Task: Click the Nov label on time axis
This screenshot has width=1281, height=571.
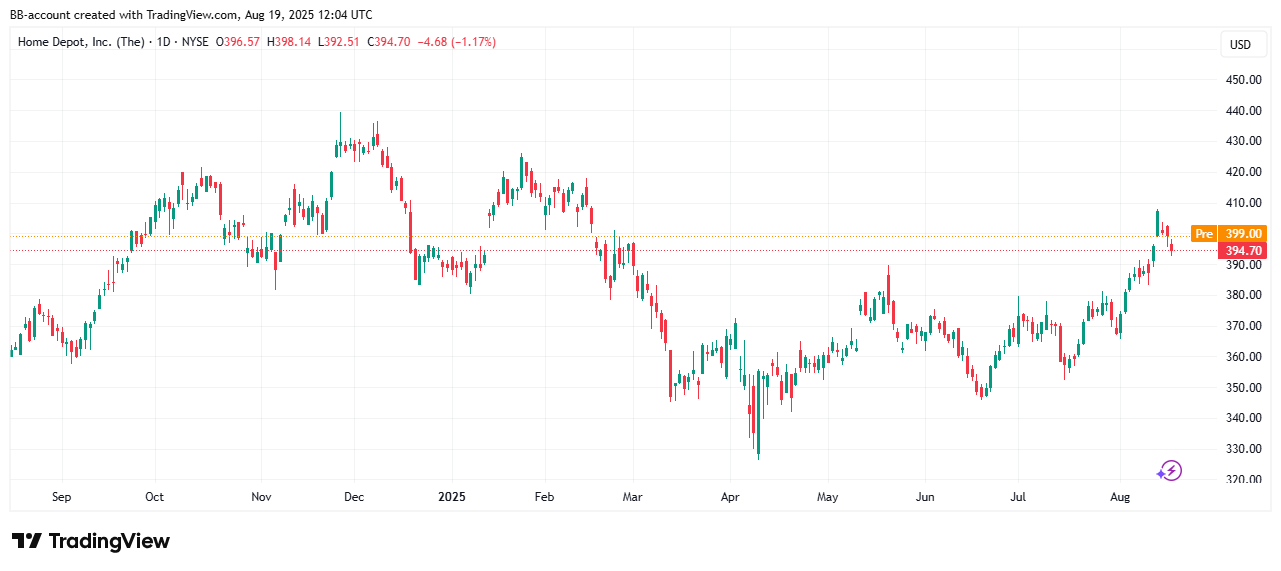Action: [x=261, y=497]
